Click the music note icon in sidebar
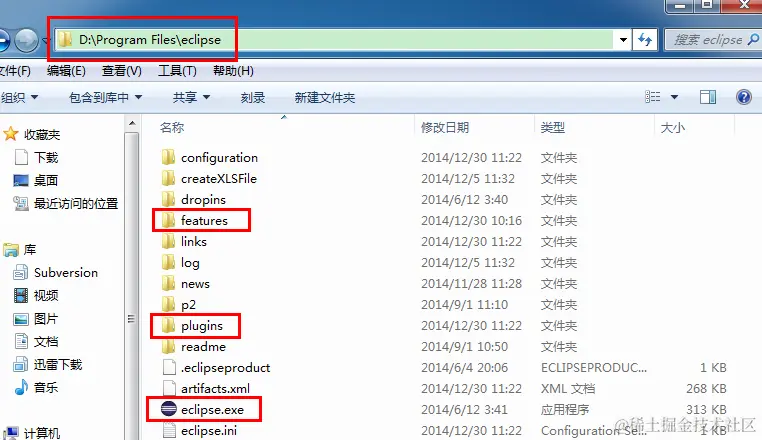The width and height of the screenshot is (762, 440). pos(21,387)
